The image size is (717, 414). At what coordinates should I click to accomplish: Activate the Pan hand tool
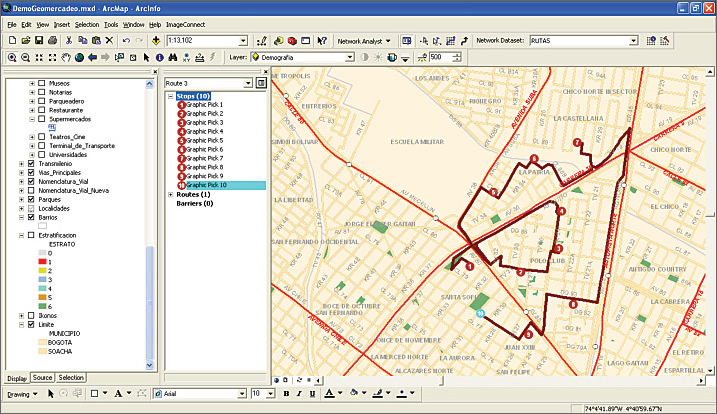tap(66, 57)
